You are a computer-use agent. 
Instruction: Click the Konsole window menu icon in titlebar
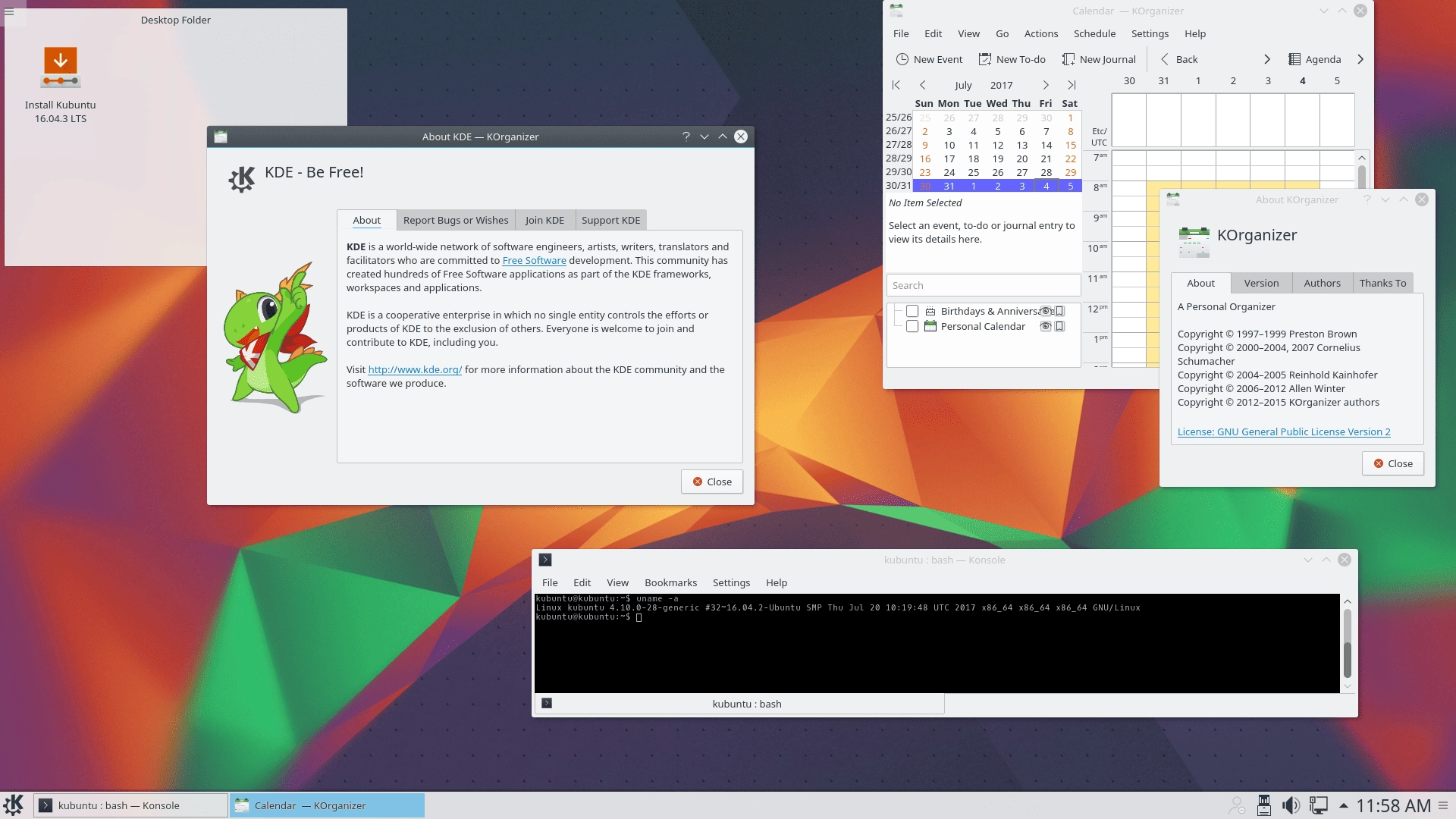[x=545, y=560]
